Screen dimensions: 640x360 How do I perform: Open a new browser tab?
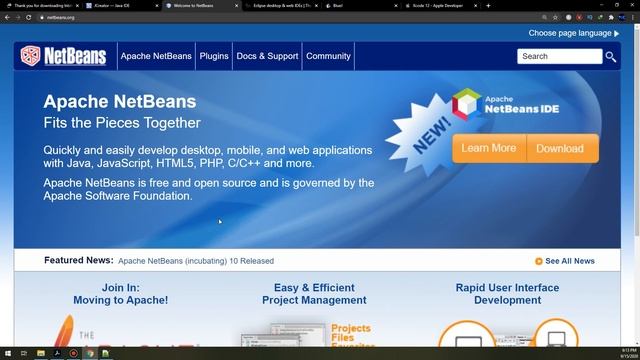[488, 6]
